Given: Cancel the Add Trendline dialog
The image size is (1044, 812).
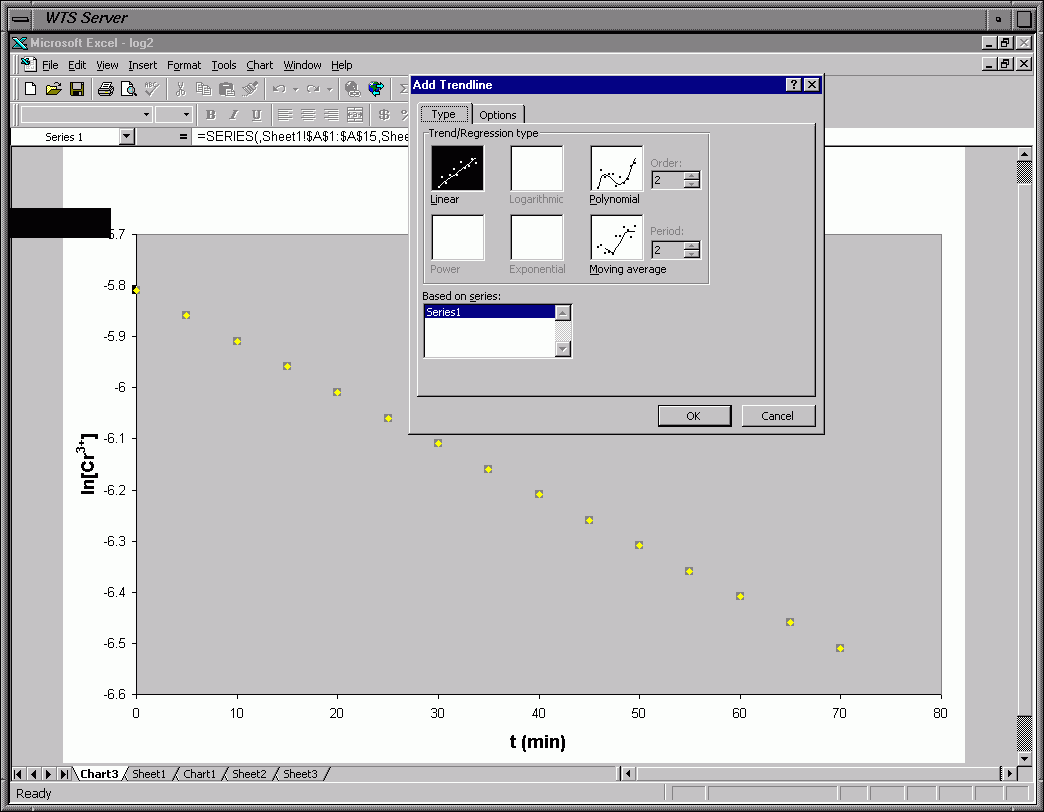Looking at the screenshot, I should (x=778, y=416).
